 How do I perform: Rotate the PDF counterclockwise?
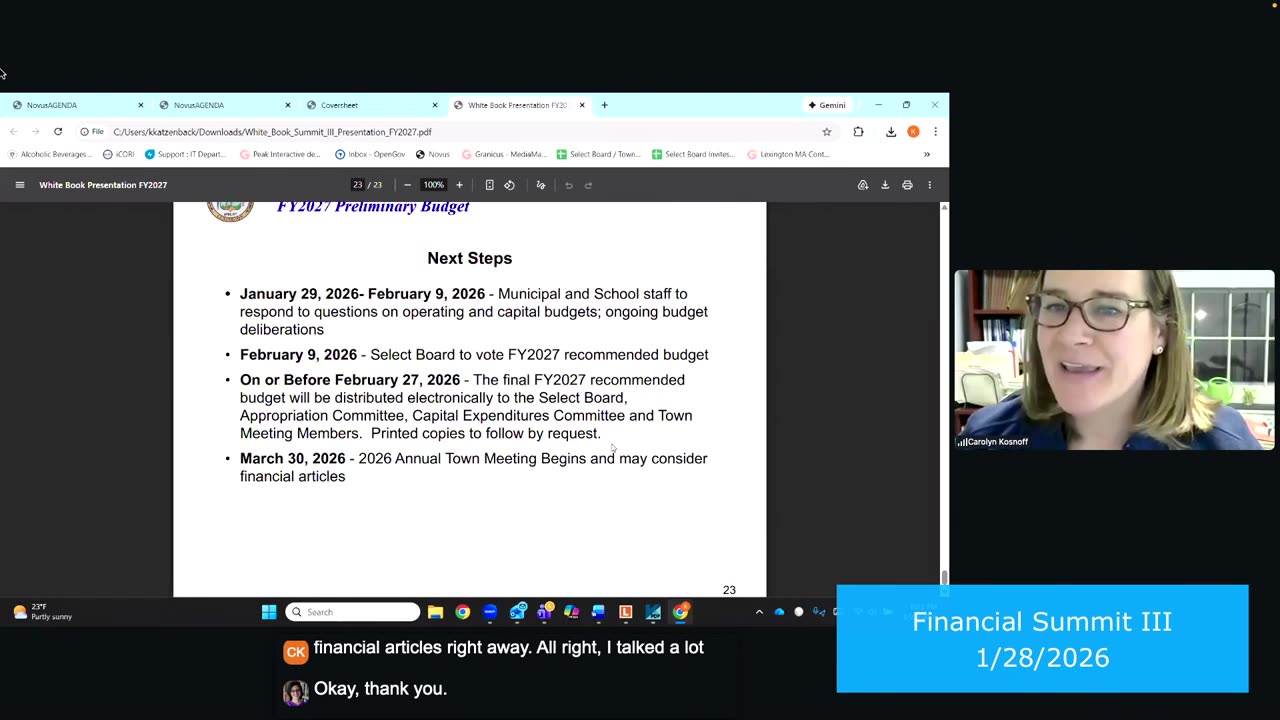tap(509, 185)
